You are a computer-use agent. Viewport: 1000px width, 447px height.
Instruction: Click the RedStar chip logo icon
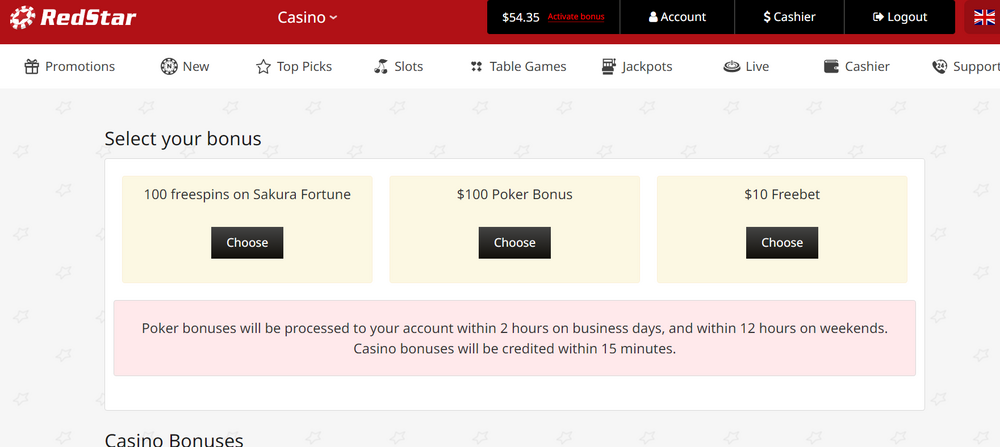click(22, 17)
